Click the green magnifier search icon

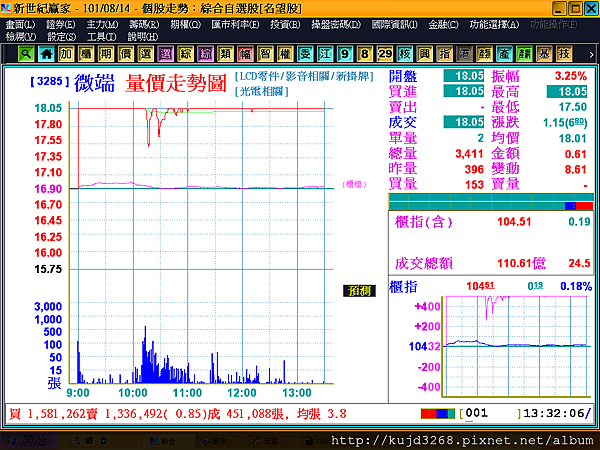coord(26,54)
